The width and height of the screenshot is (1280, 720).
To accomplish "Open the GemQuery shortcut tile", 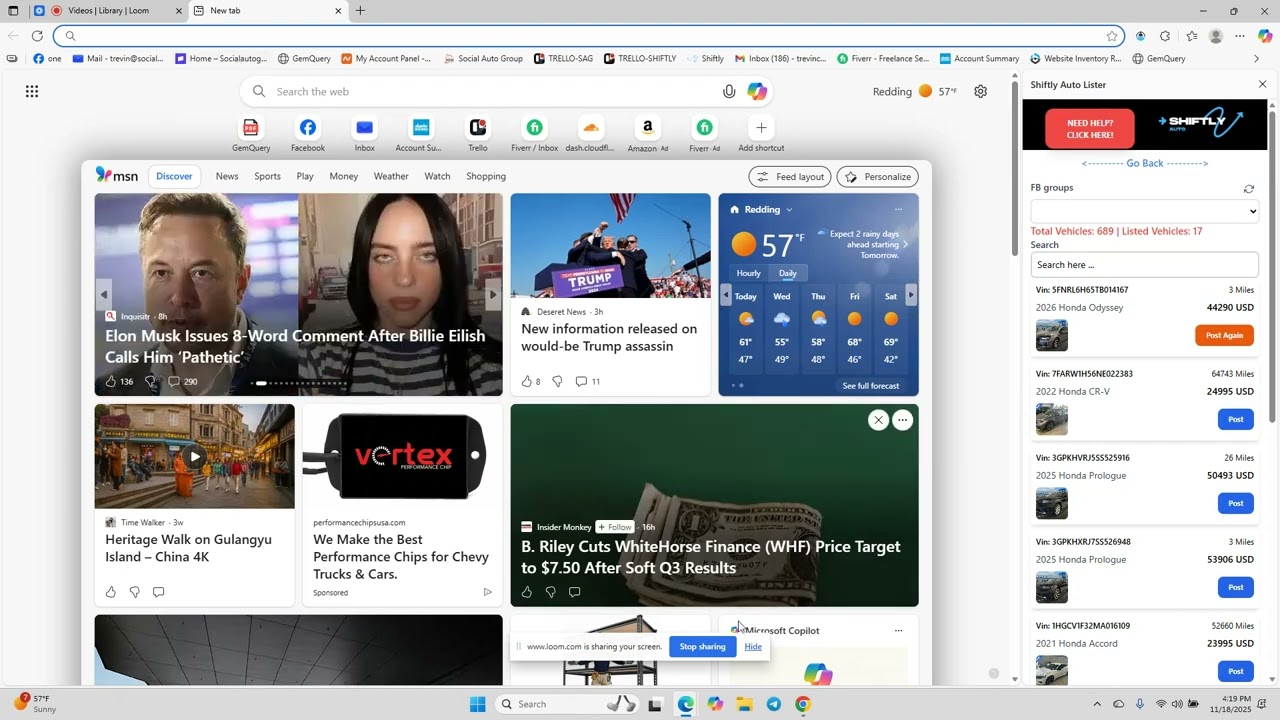I will click(x=251, y=128).
